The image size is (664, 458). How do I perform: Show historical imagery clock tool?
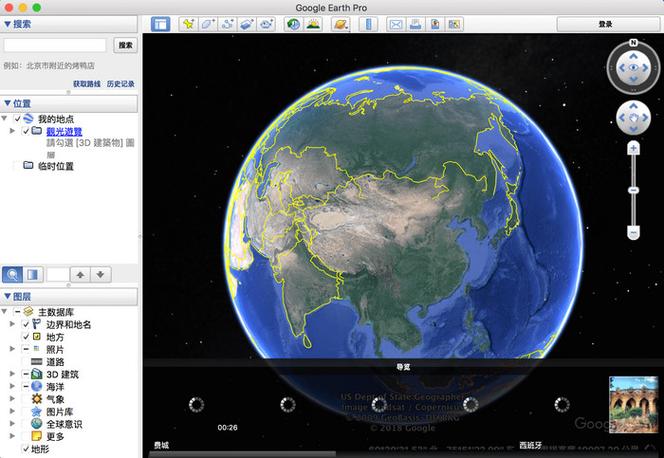(x=293, y=24)
